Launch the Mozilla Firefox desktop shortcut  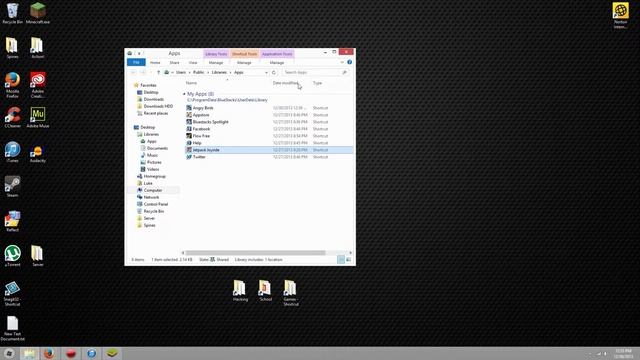click(x=12, y=85)
